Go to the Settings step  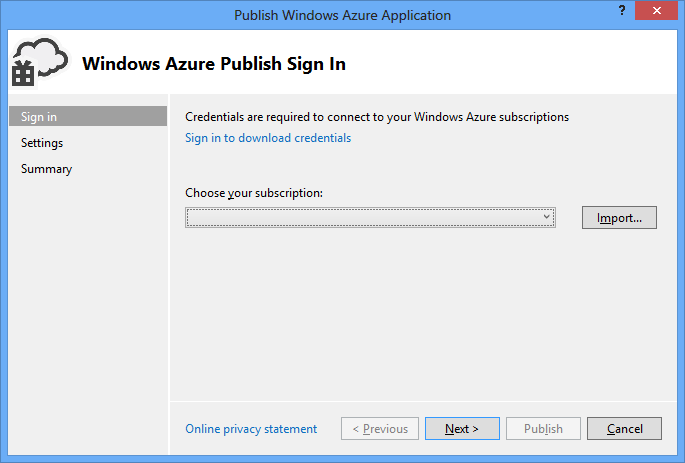pos(42,143)
